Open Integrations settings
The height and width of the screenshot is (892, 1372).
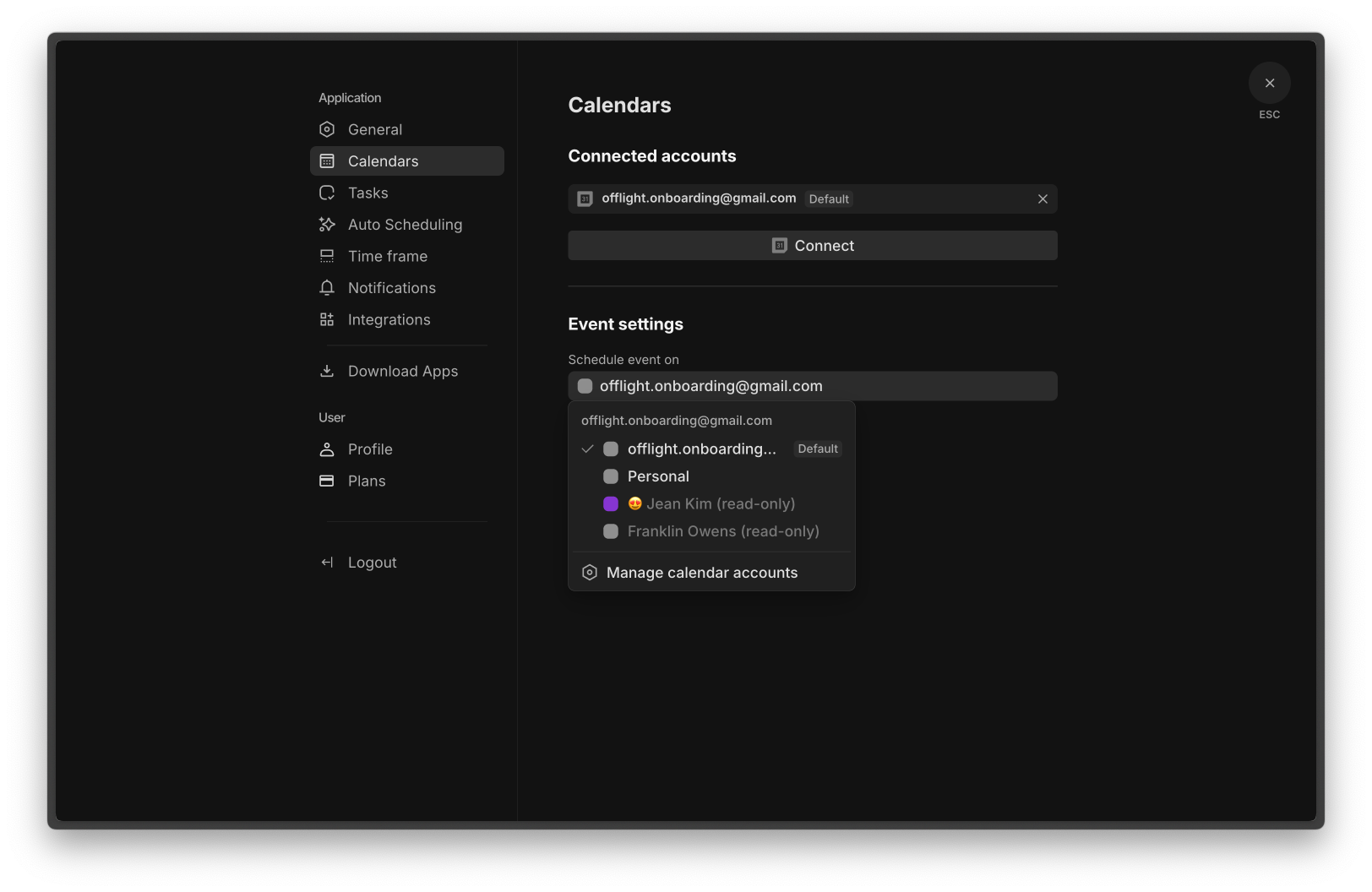(x=407, y=319)
